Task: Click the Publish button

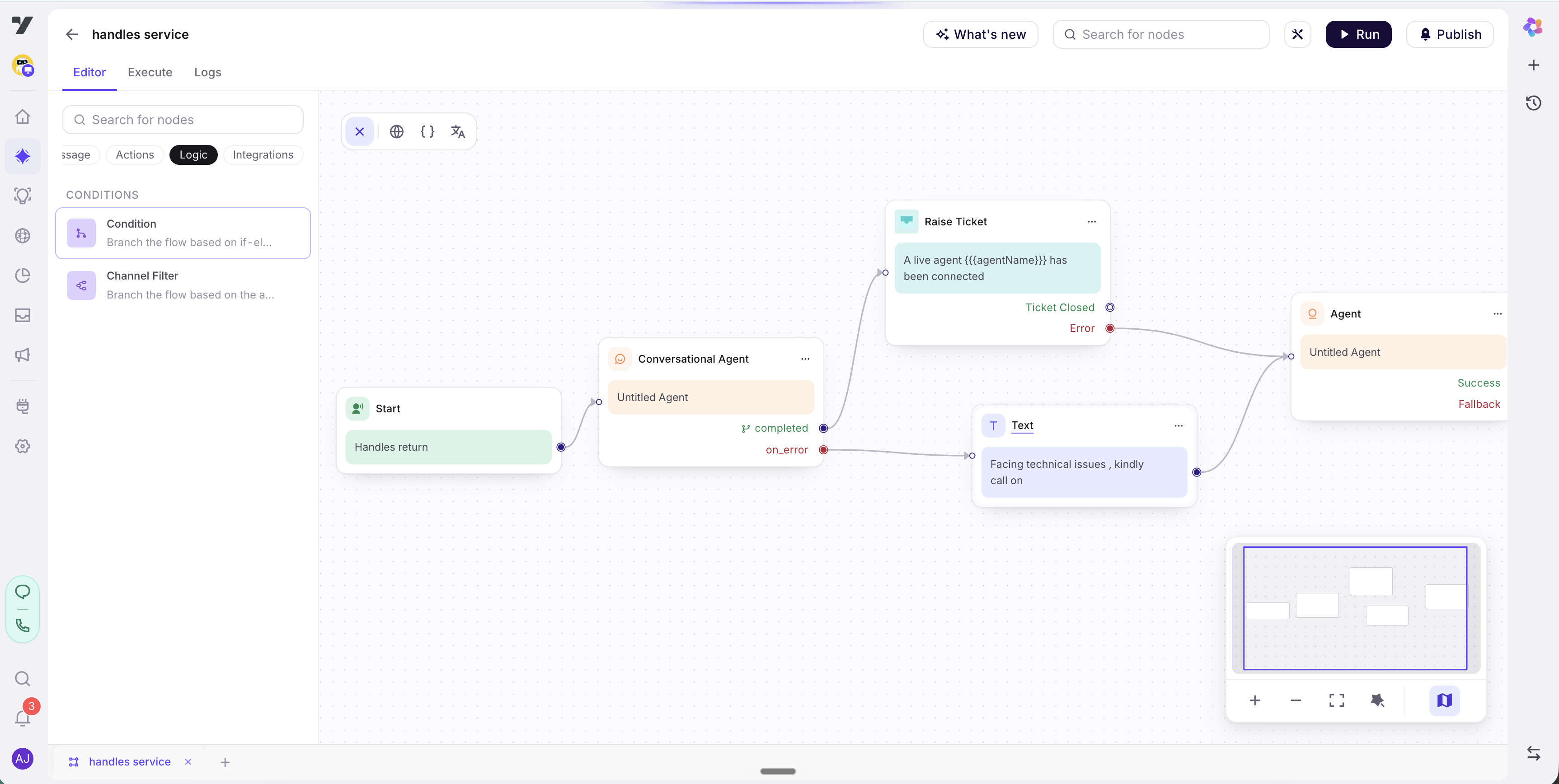Action: 1450,34
